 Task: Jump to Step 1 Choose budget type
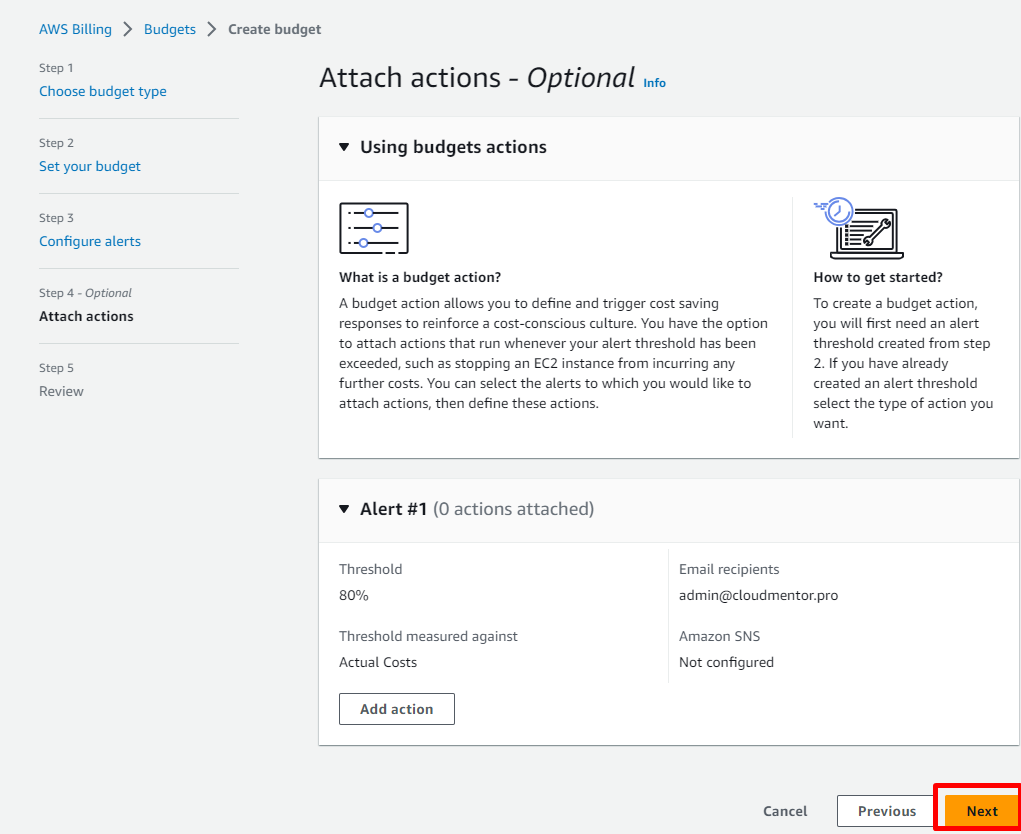click(102, 91)
